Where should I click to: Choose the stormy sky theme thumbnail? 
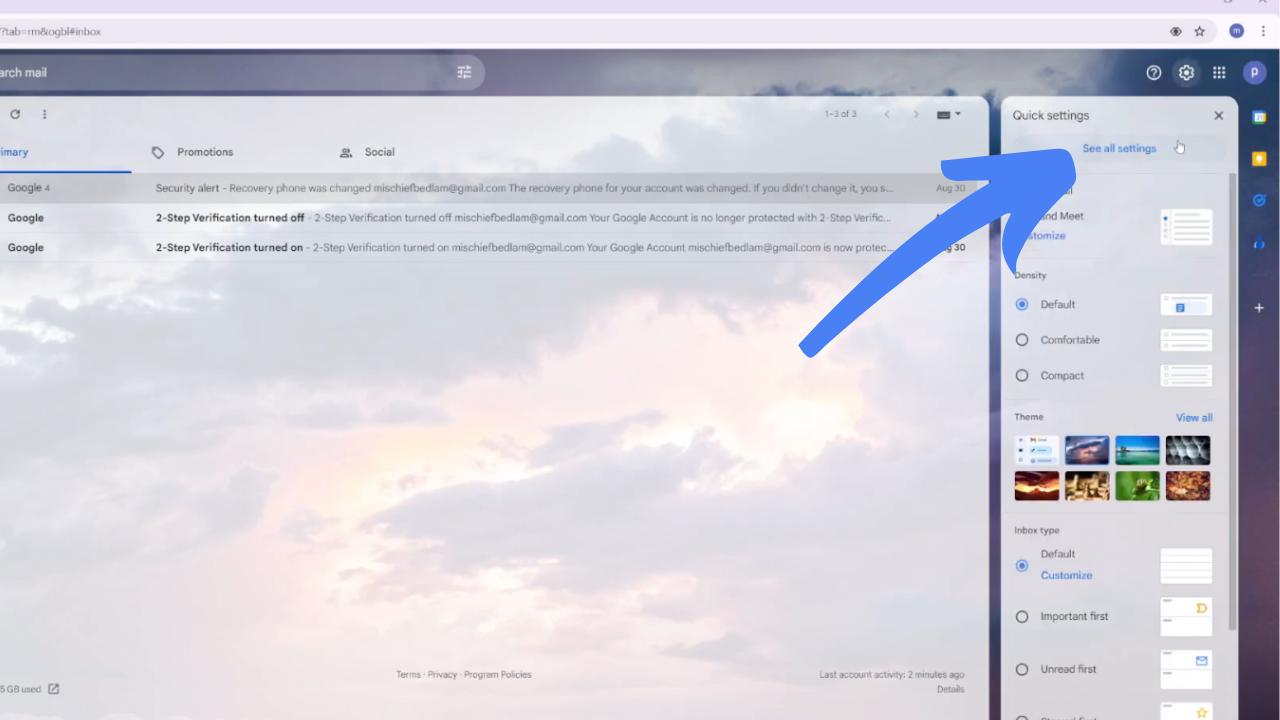[1087, 450]
